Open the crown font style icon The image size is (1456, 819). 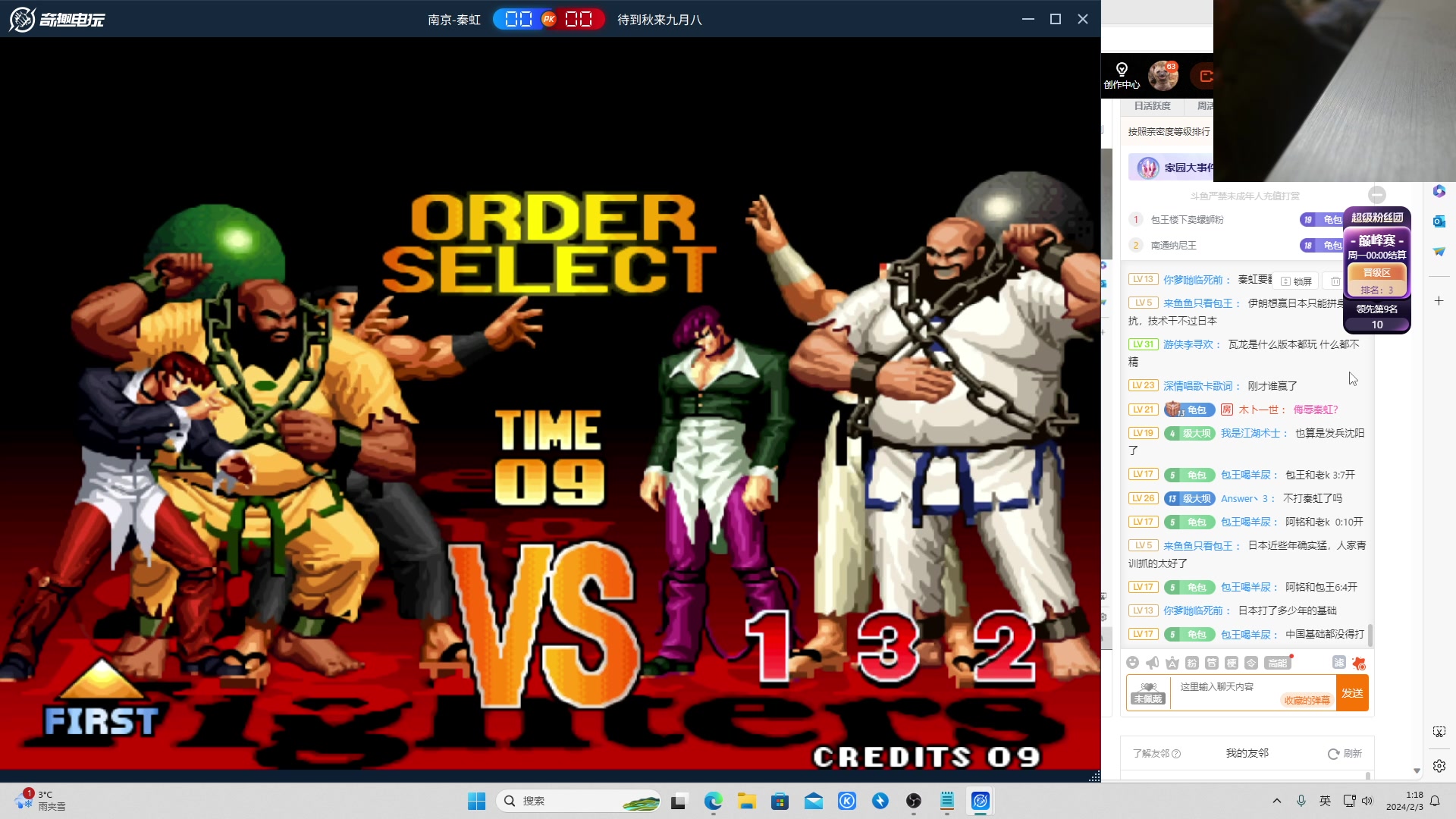(x=1172, y=663)
